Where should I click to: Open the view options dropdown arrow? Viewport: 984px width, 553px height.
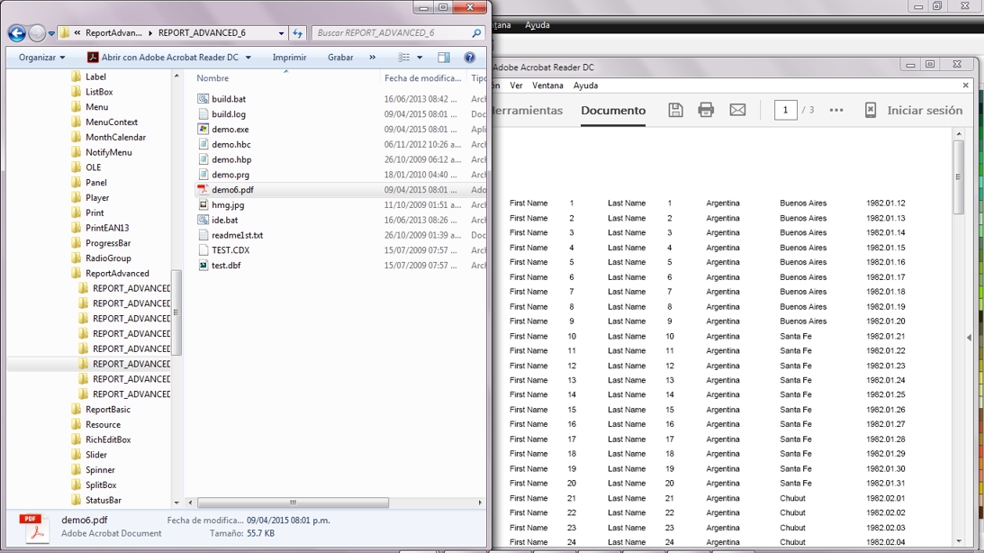420,57
